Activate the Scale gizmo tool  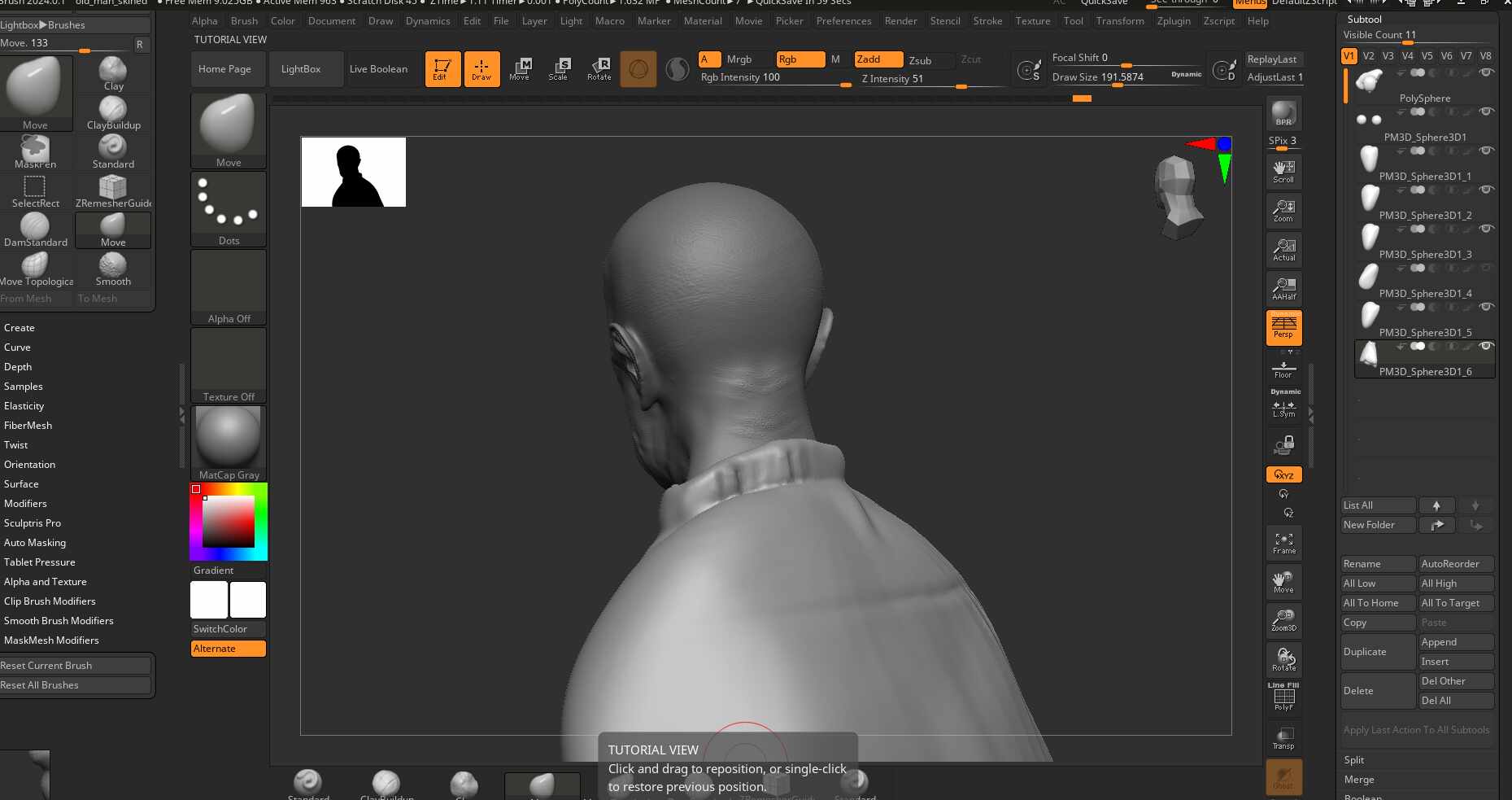pos(559,69)
